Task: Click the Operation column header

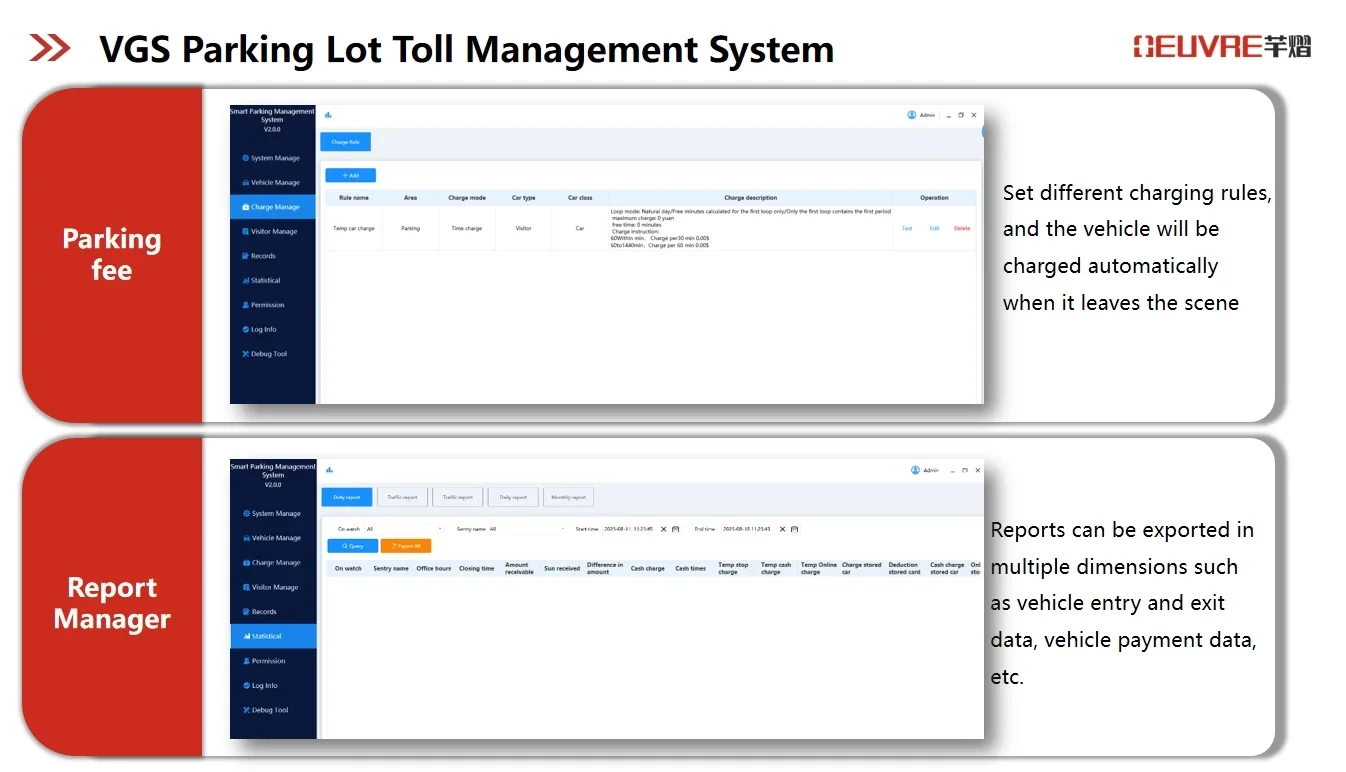Action: coord(934,198)
